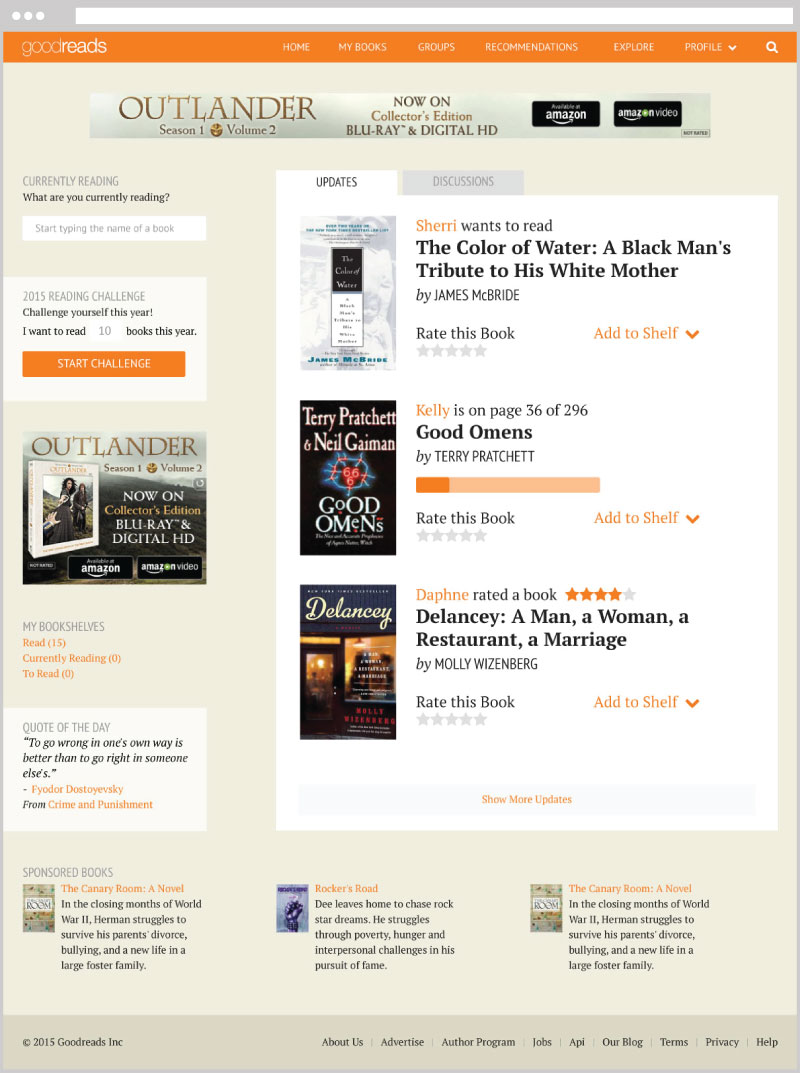Image resolution: width=800 pixels, height=1073 pixels.
Task: Open the Good Omens book cover
Action: coord(348,478)
